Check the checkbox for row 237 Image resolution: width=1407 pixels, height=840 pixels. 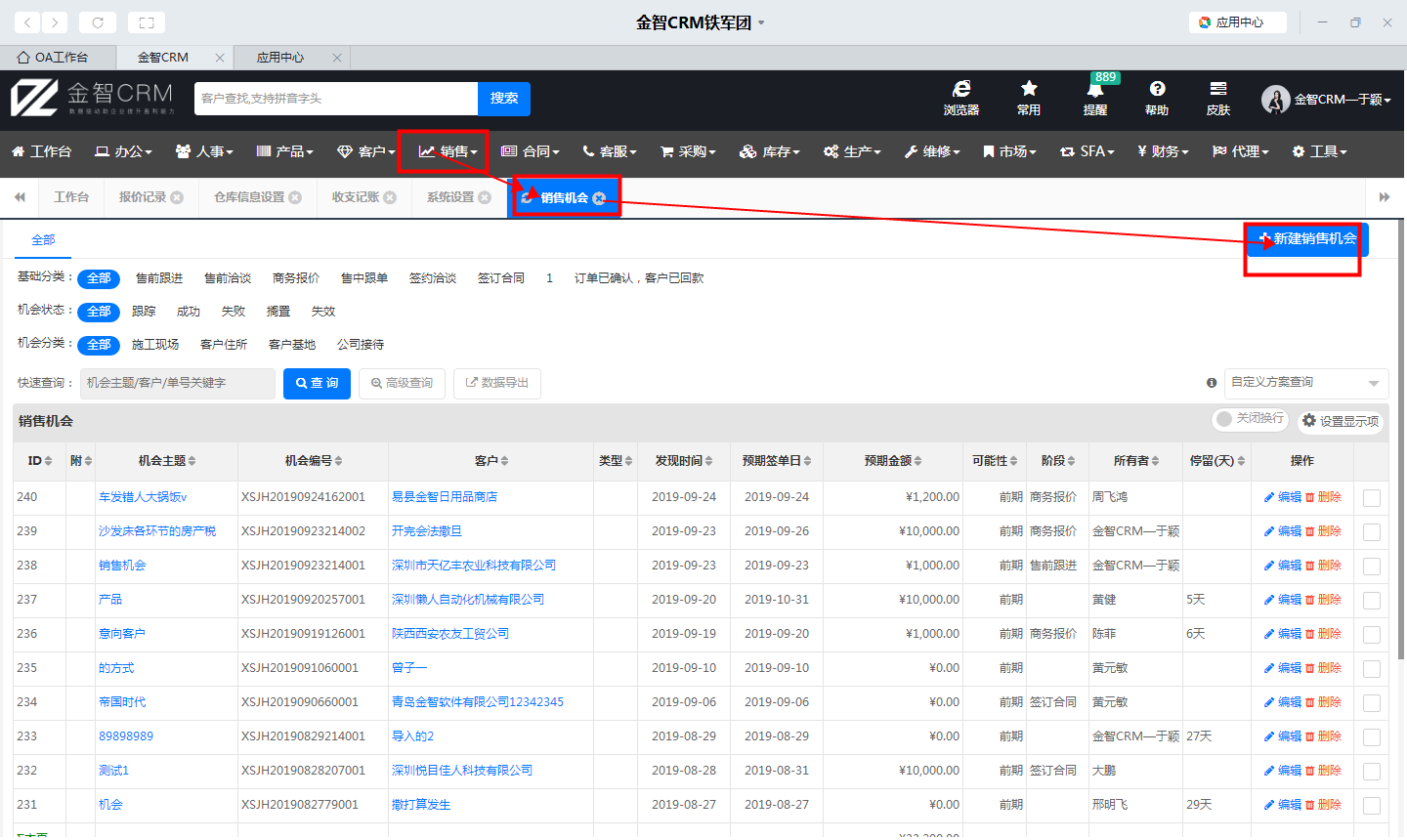click(x=1372, y=601)
